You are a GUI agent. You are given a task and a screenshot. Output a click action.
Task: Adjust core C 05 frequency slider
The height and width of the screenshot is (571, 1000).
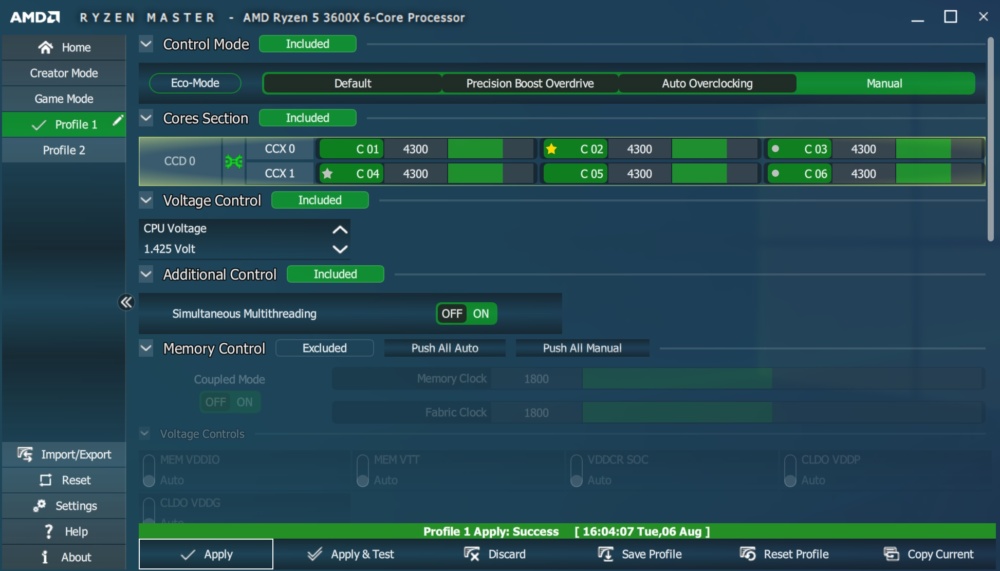pos(715,174)
